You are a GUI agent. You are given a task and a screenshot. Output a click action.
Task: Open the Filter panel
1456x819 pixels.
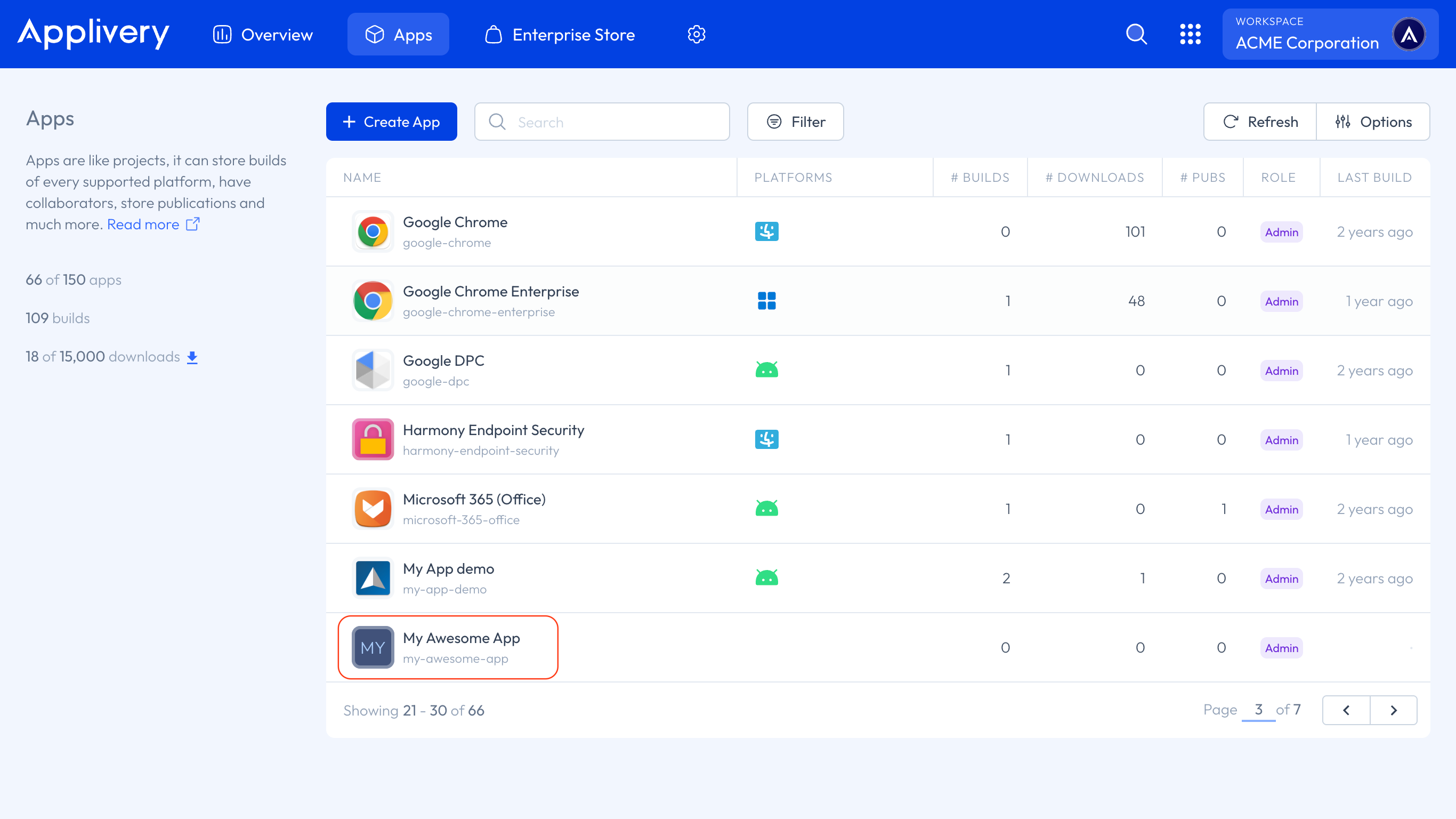795,121
